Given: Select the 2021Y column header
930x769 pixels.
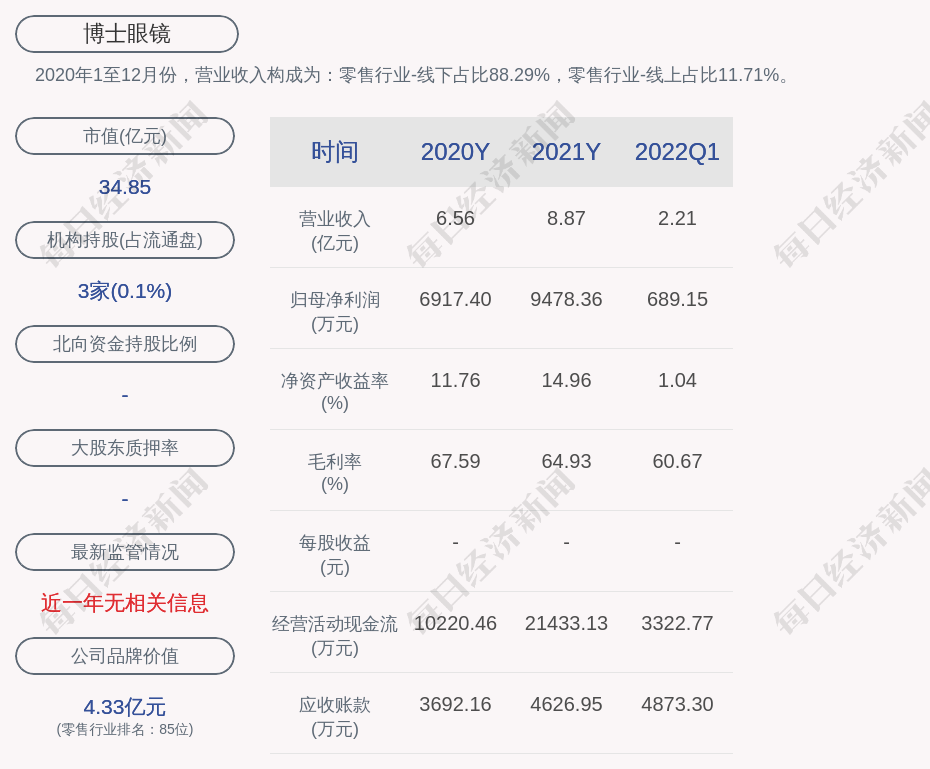Looking at the screenshot, I should point(566,152).
